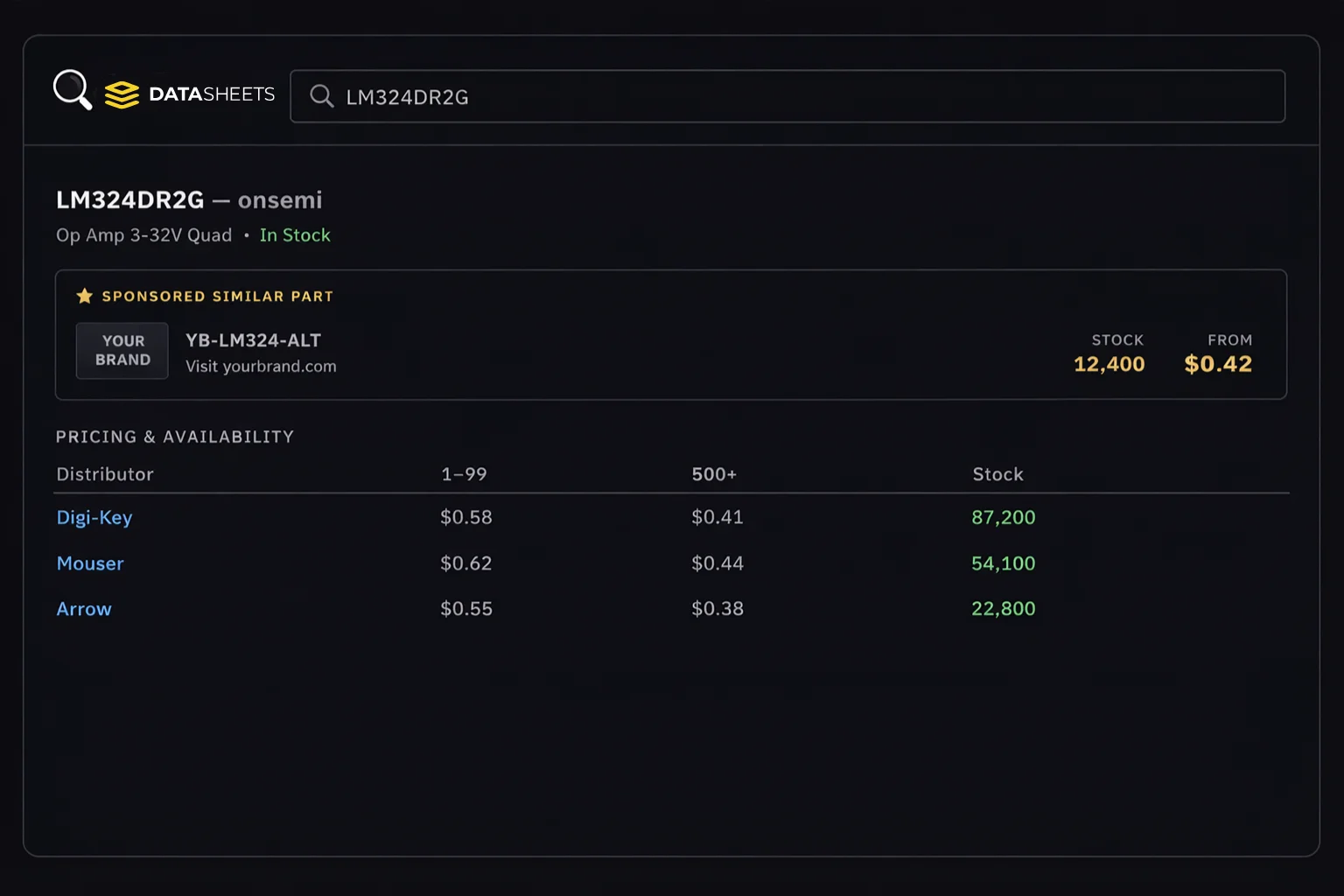Click Mouser 500+ price $0.44
The image size is (1344, 896).
click(717, 563)
